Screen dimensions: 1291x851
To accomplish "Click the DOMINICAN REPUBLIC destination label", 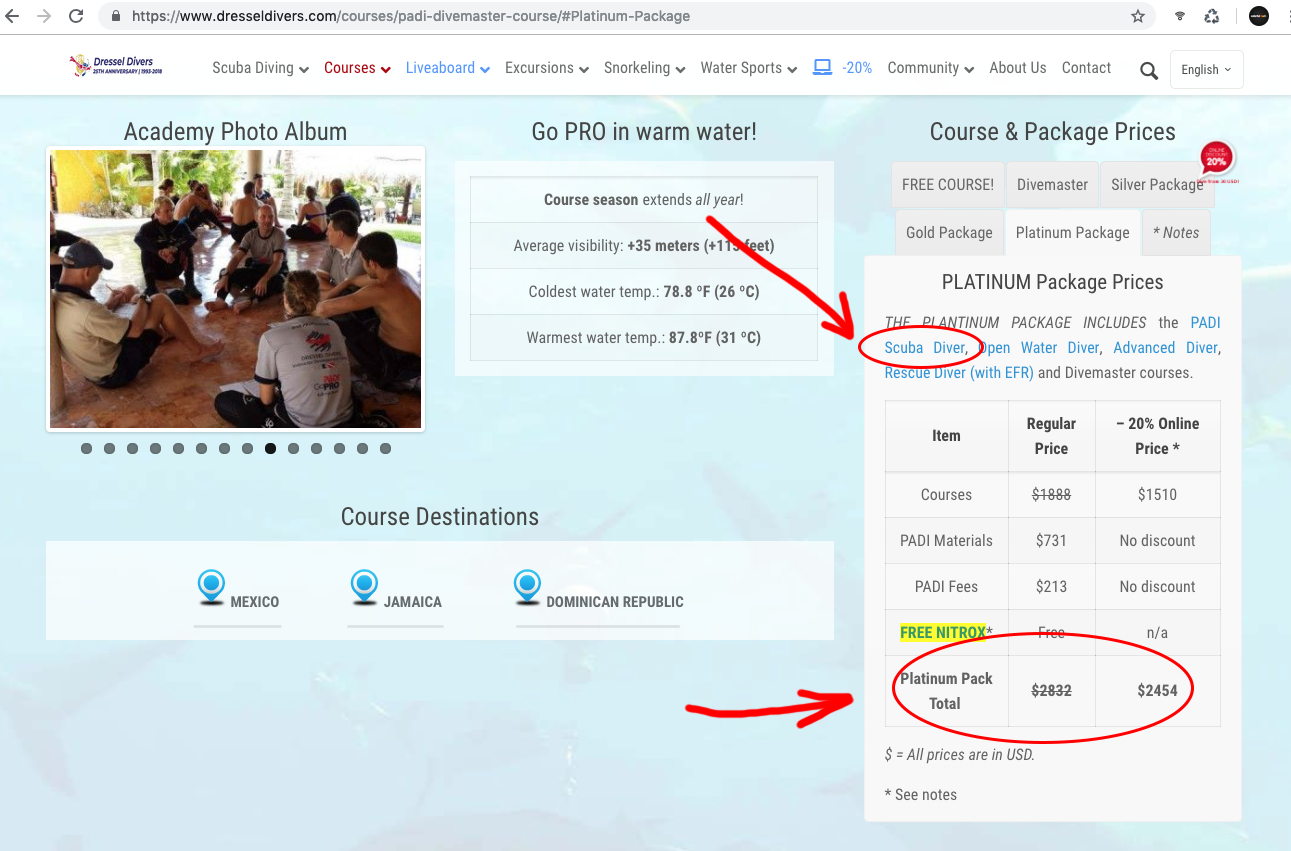I will (x=615, y=602).
